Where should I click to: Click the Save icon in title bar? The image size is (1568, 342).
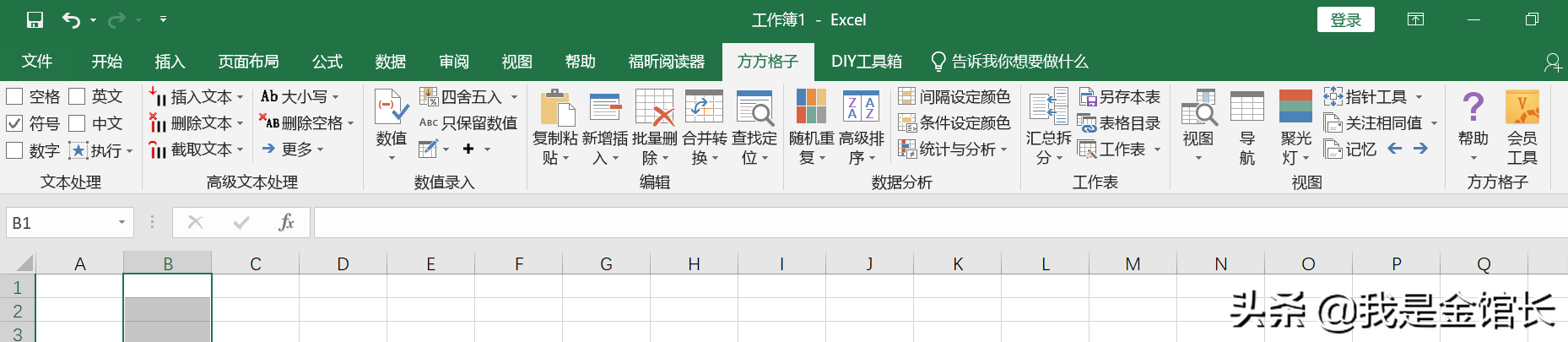coord(35,19)
